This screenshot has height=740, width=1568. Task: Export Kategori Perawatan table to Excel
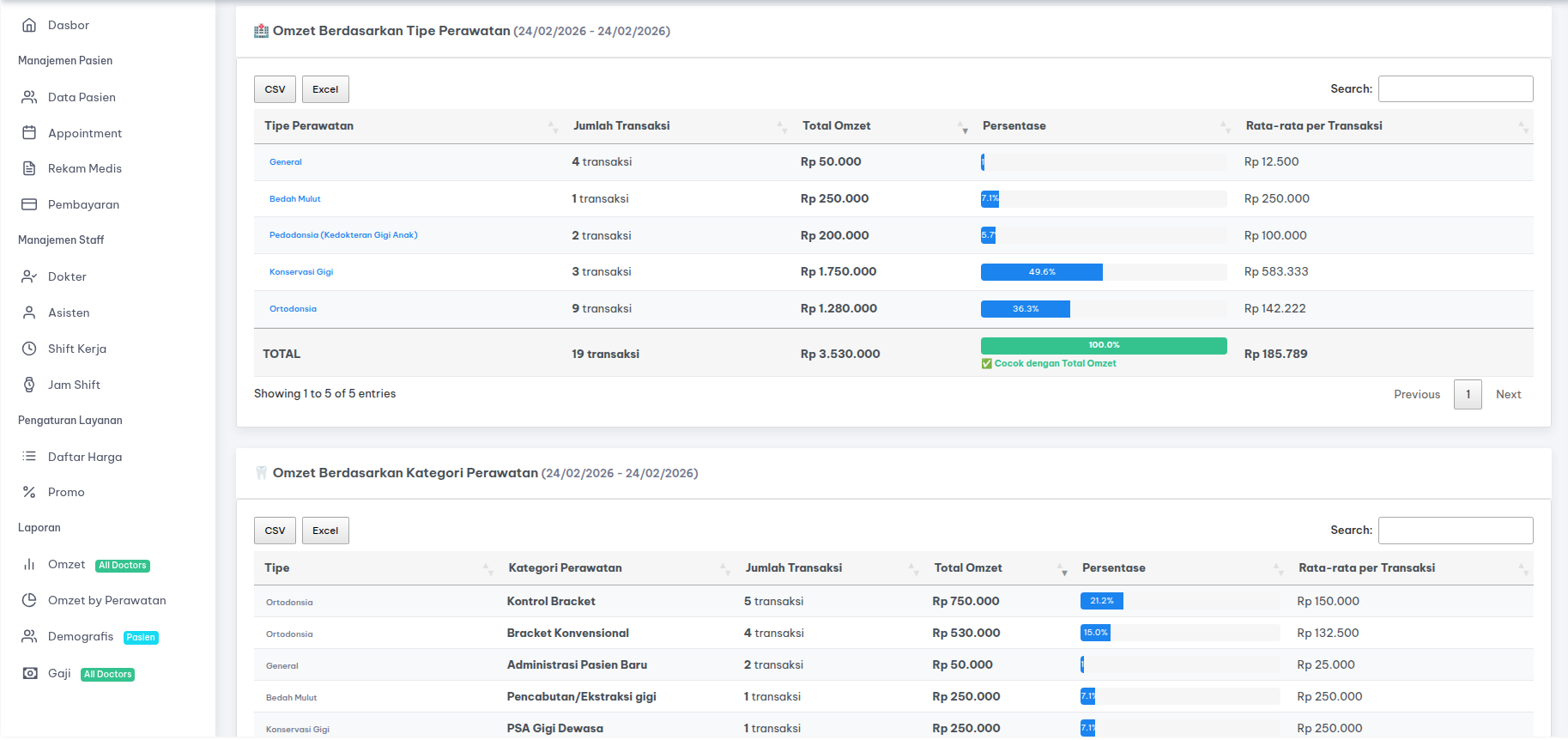point(325,531)
